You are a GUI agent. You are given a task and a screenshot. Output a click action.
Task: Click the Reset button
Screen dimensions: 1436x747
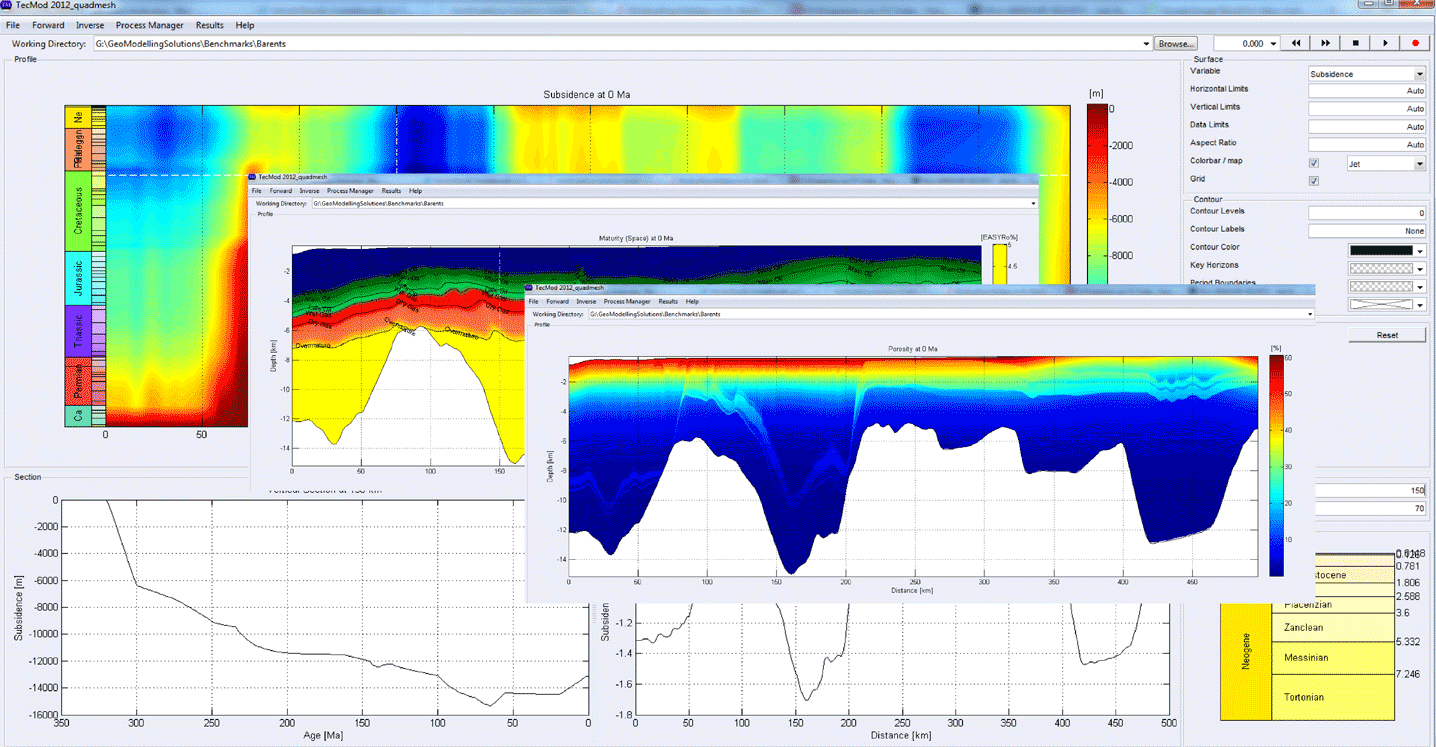[1387, 335]
